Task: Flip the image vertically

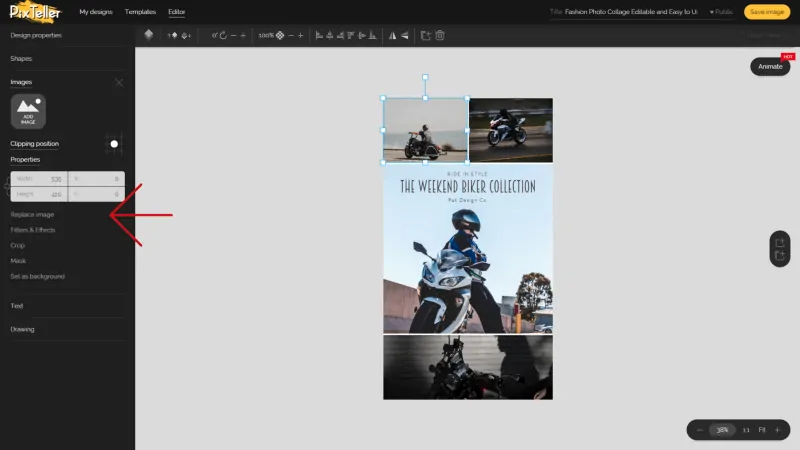Action: tap(405, 35)
